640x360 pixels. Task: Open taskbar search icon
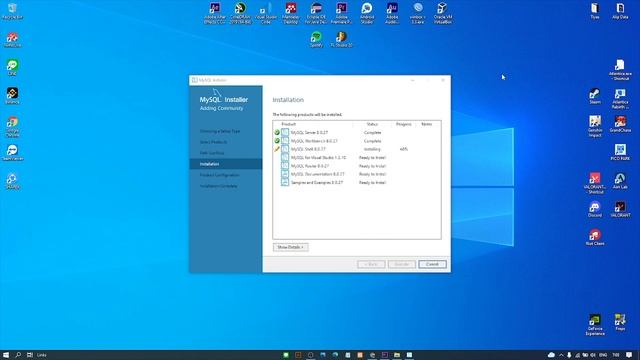tap(18, 355)
